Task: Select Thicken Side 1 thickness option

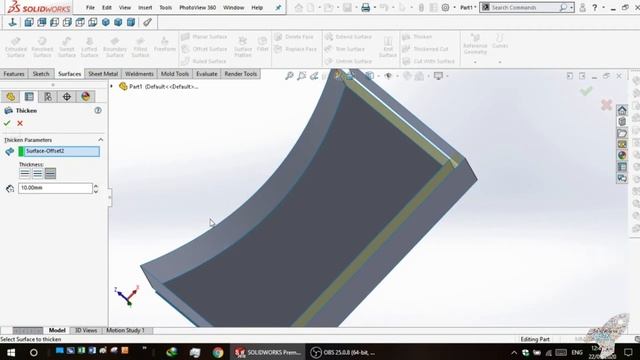Action: coord(25,173)
